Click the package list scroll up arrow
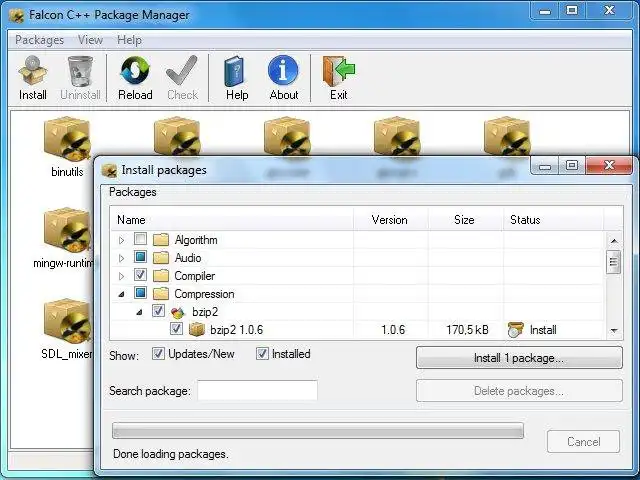640x480 pixels. tap(614, 241)
